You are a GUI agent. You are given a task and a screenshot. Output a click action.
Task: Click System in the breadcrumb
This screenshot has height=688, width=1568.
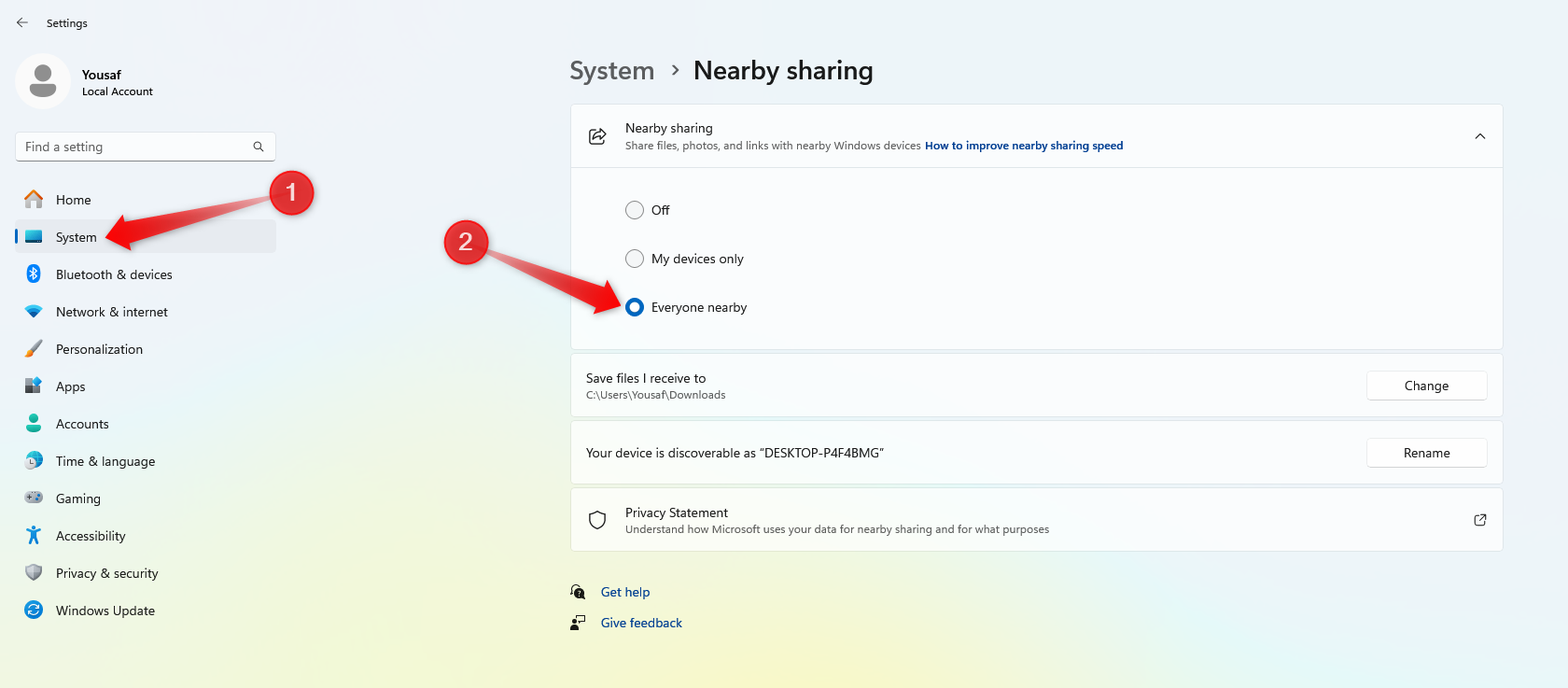point(612,71)
